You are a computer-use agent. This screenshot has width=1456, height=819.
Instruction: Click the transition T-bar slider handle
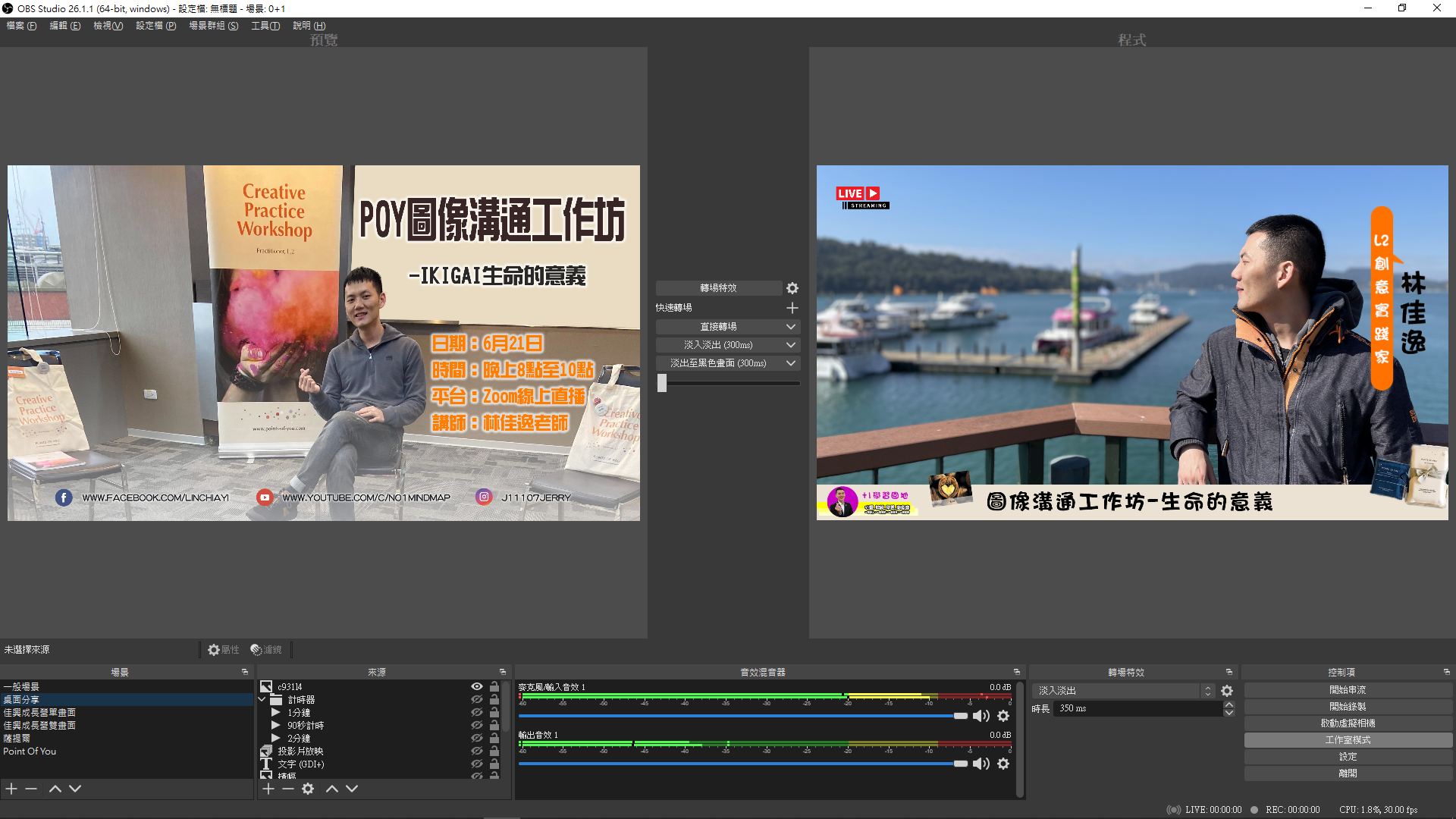(x=662, y=383)
